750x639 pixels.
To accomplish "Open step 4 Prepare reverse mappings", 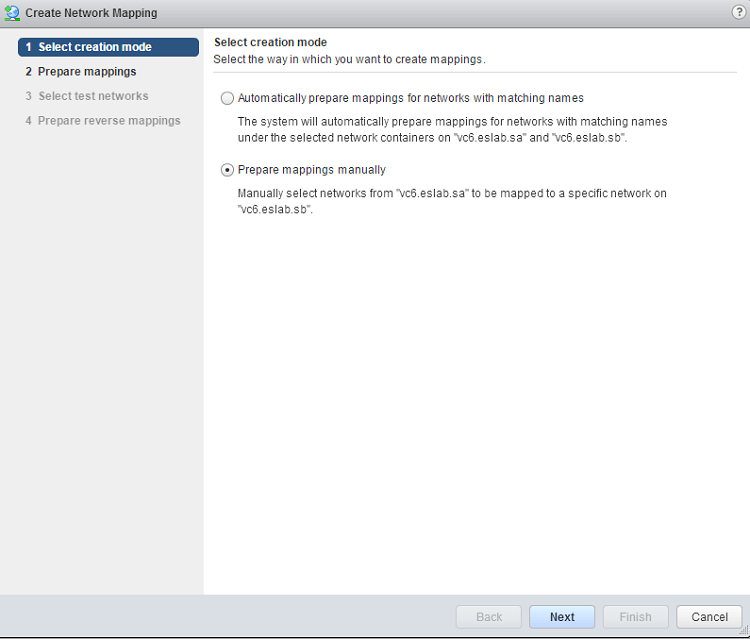I will 109,121.
